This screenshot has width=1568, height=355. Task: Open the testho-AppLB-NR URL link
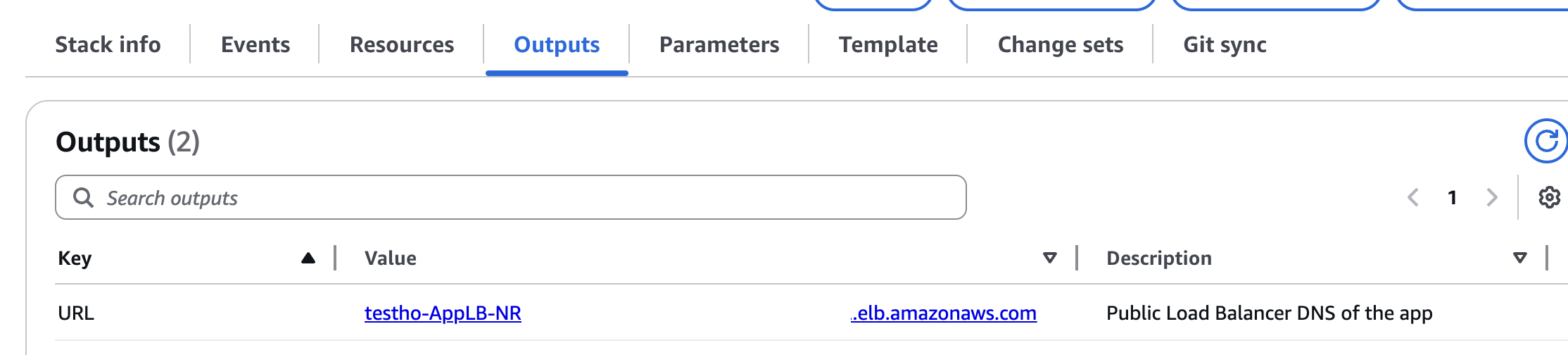[443, 313]
